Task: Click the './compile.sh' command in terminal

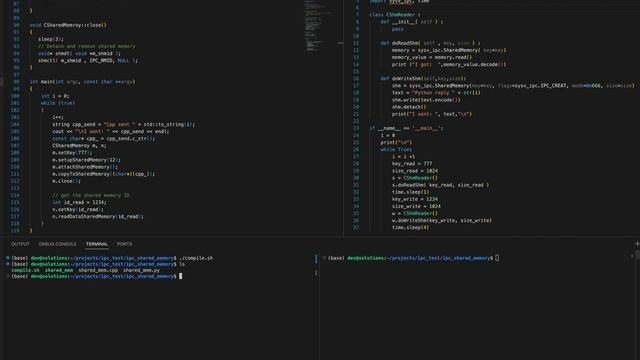Action: 196,258
